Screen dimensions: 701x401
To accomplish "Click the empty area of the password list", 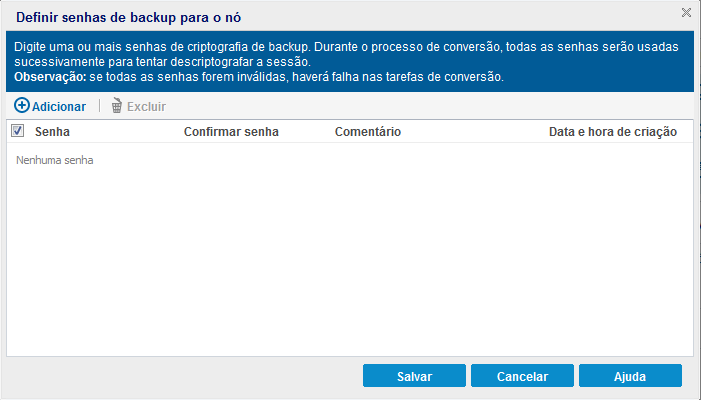I will point(350,260).
